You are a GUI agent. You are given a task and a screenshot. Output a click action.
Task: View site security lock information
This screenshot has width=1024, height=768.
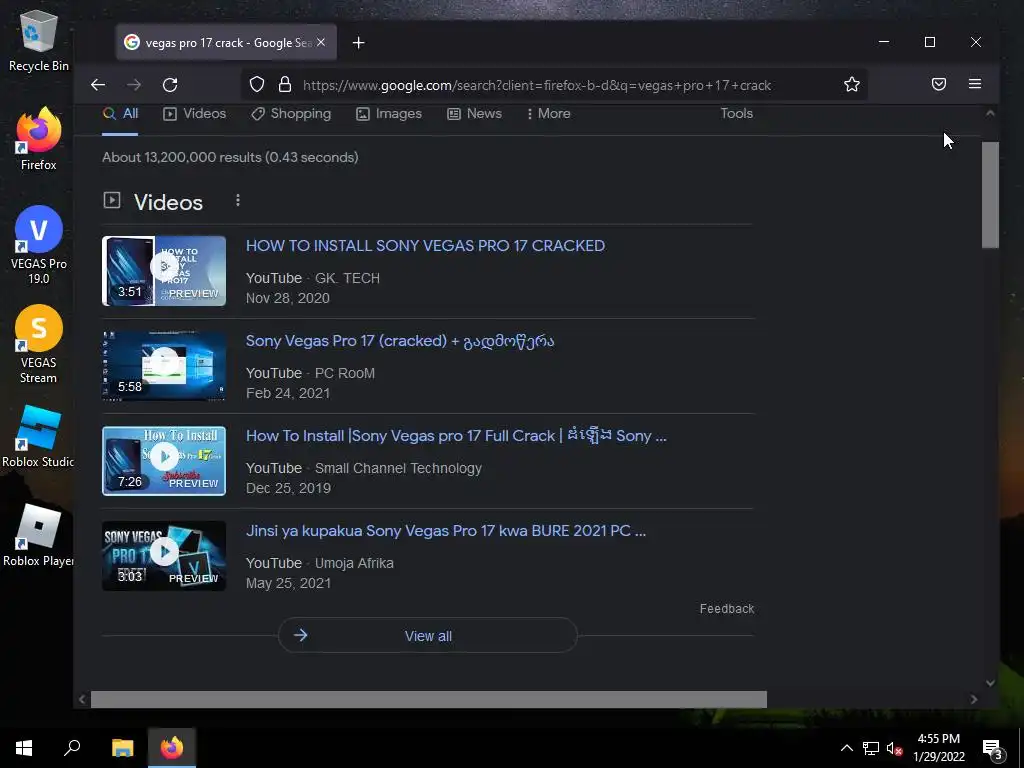click(x=285, y=85)
